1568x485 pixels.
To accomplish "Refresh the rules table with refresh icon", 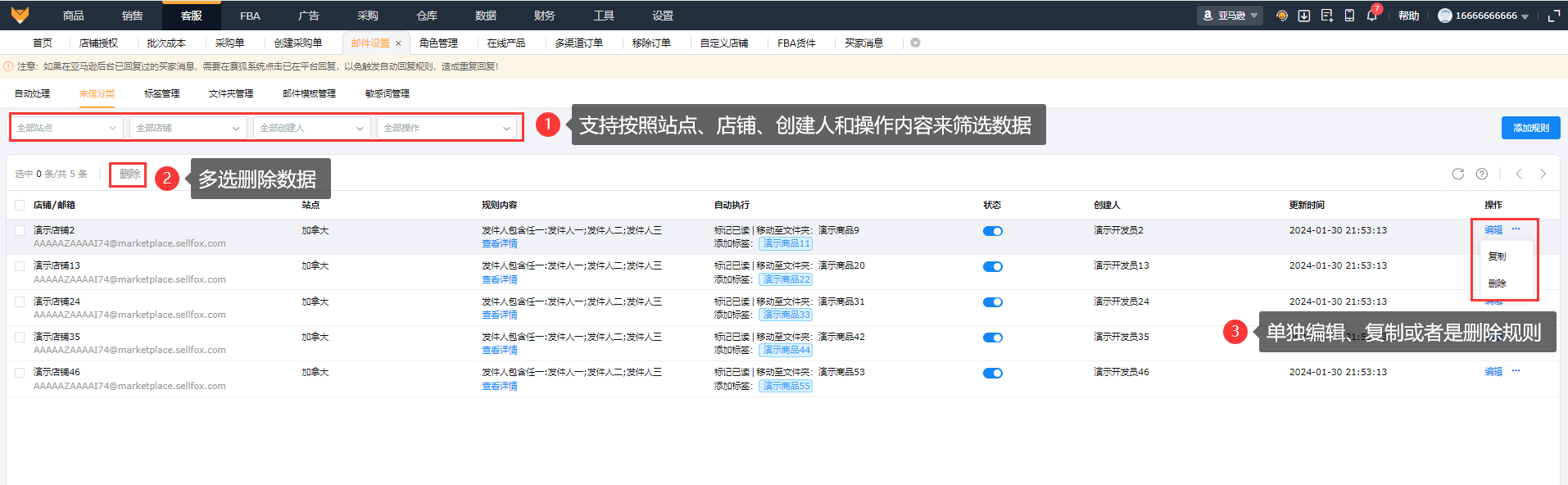I will (1458, 174).
